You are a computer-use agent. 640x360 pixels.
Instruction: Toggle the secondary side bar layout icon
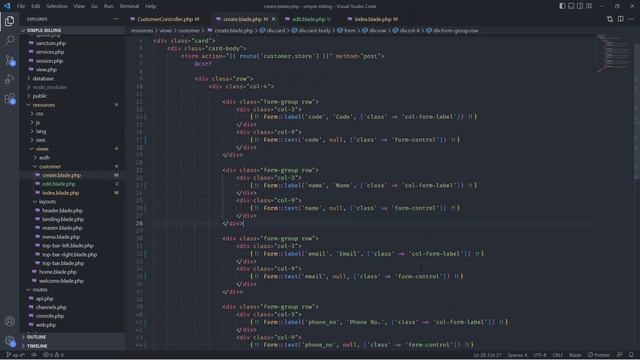tap(580, 6)
